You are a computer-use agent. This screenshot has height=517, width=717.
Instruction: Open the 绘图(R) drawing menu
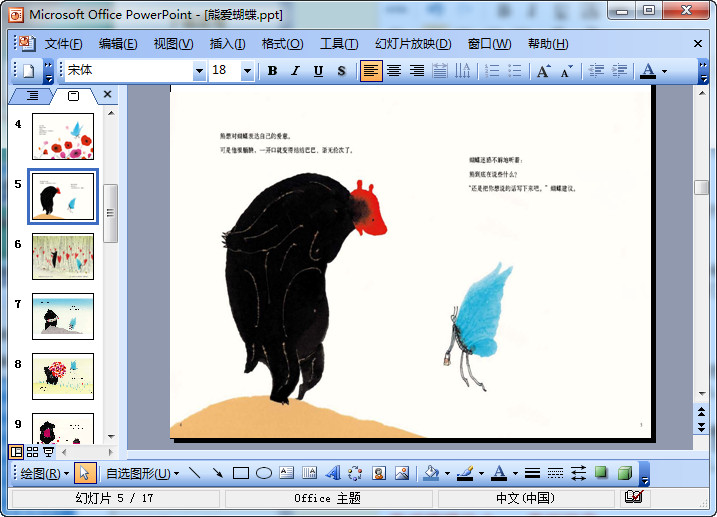(x=44, y=474)
